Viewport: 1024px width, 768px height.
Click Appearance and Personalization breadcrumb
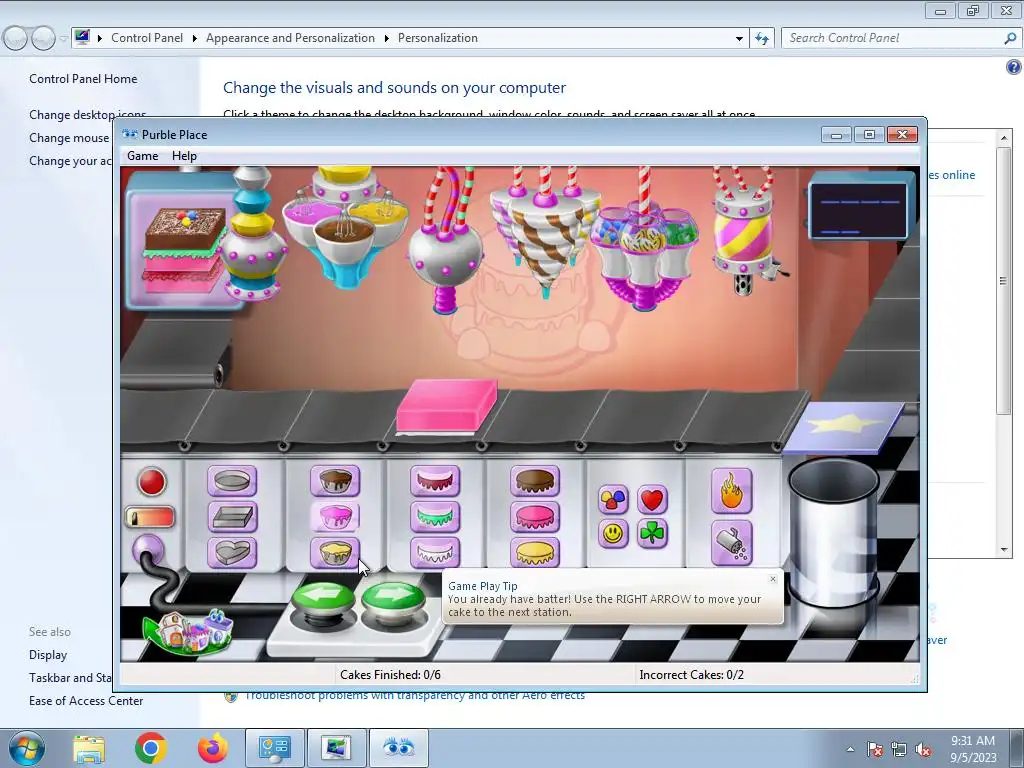point(290,38)
